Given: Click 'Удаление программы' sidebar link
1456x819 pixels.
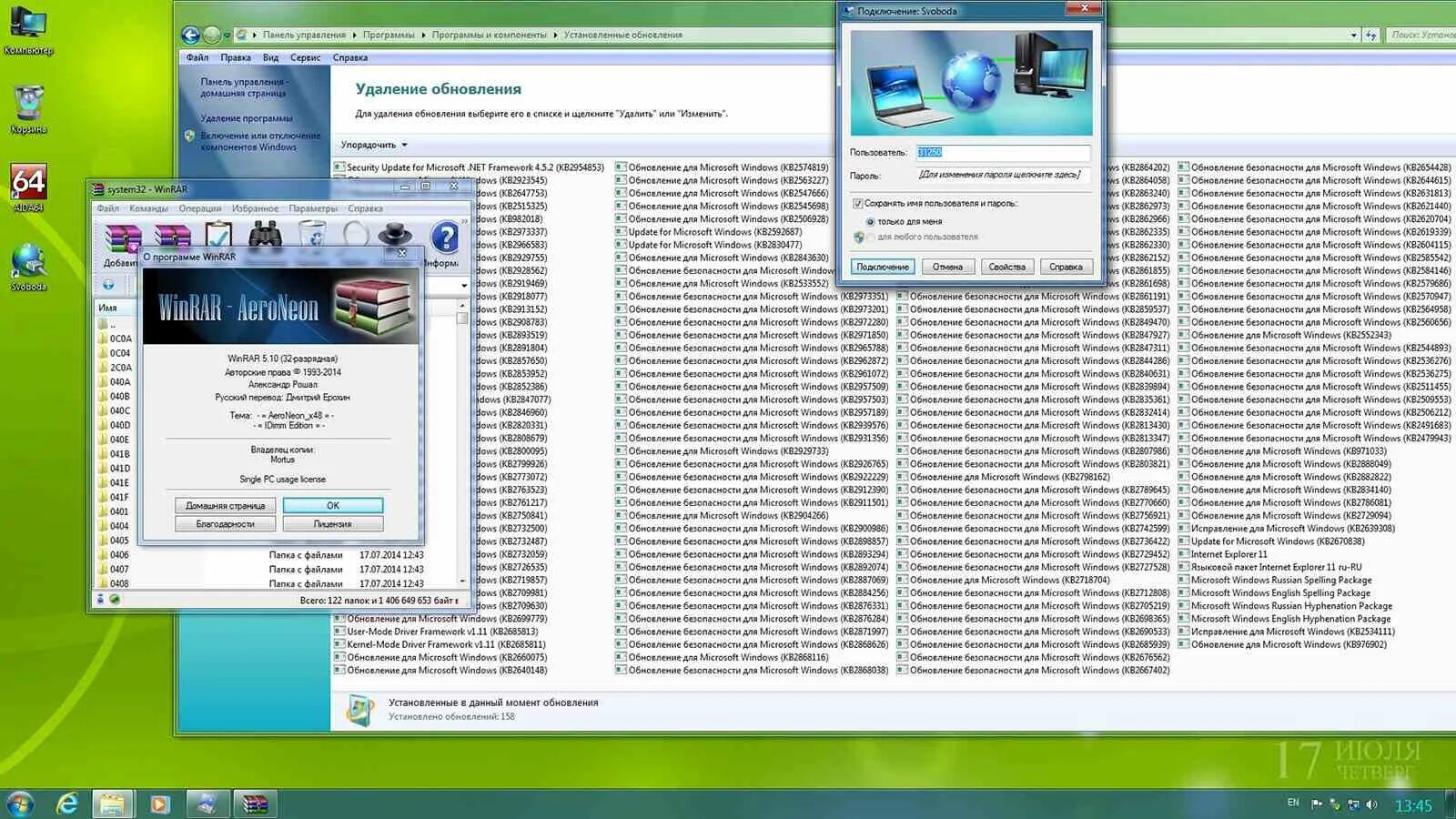Looking at the screenshot, I should (x=247, y=118).
